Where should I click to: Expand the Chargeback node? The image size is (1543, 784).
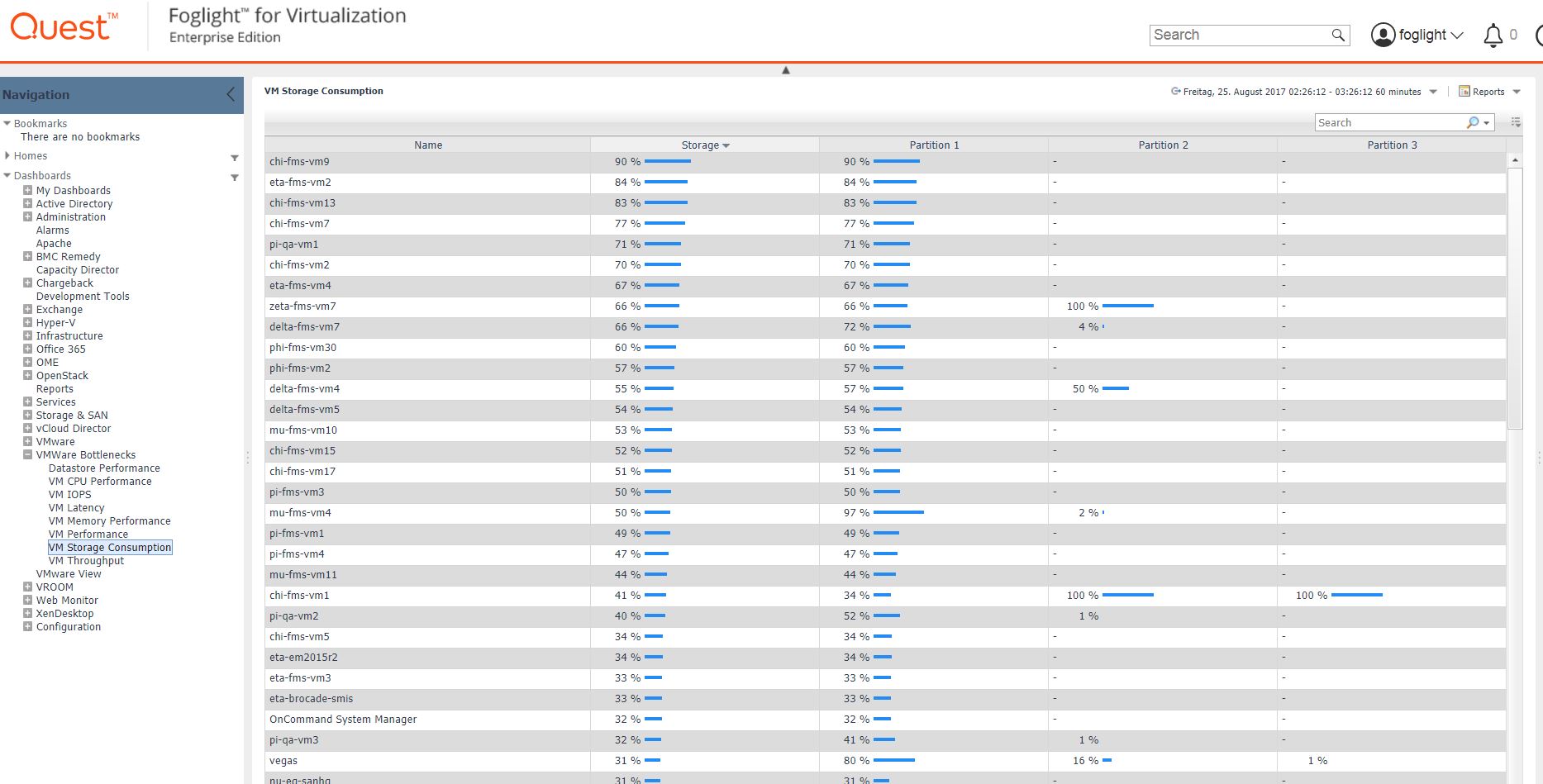point(27,283)
